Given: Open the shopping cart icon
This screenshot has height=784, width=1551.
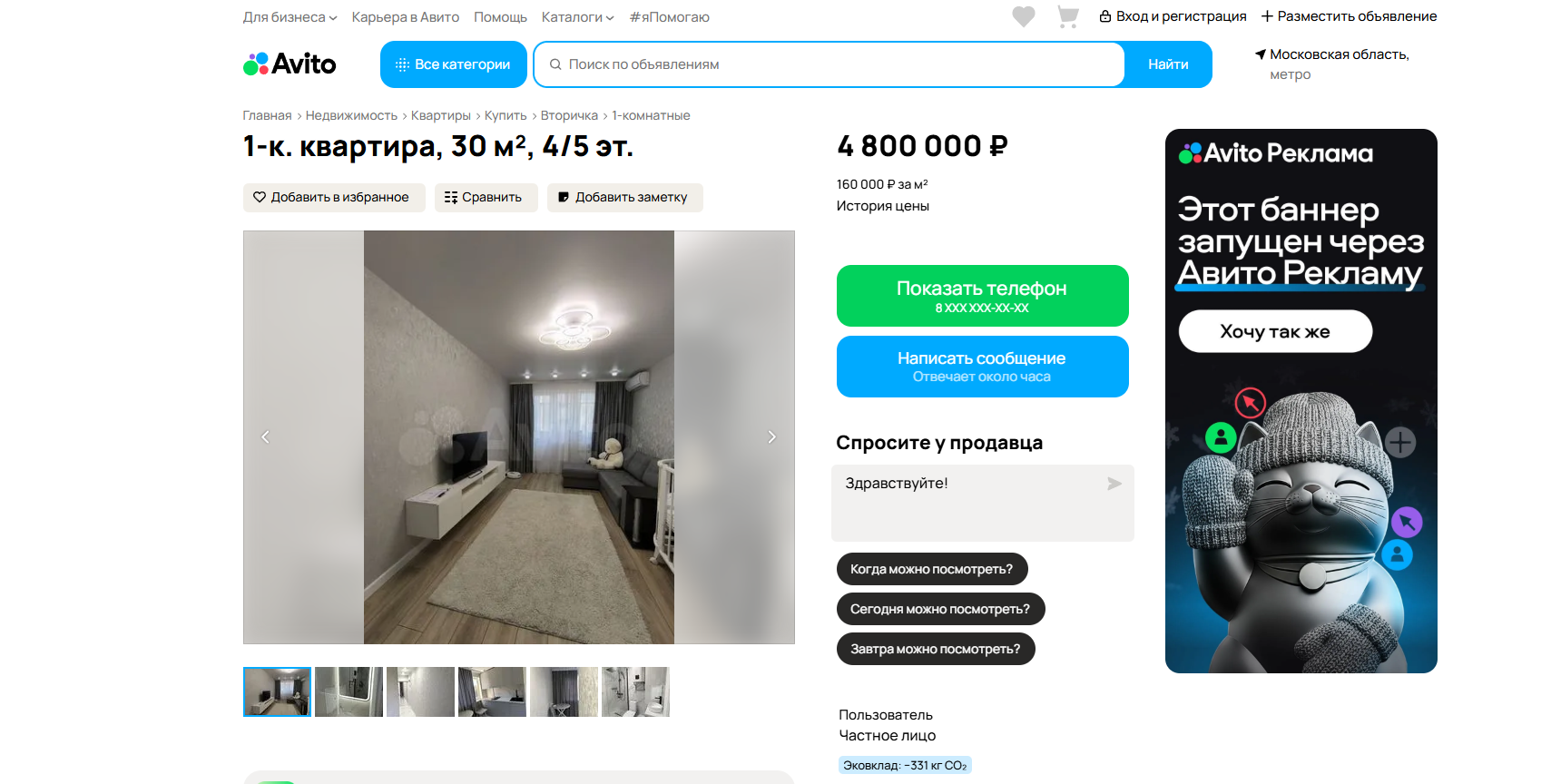Looking at the screenshot, I should tap(1068, 16).
